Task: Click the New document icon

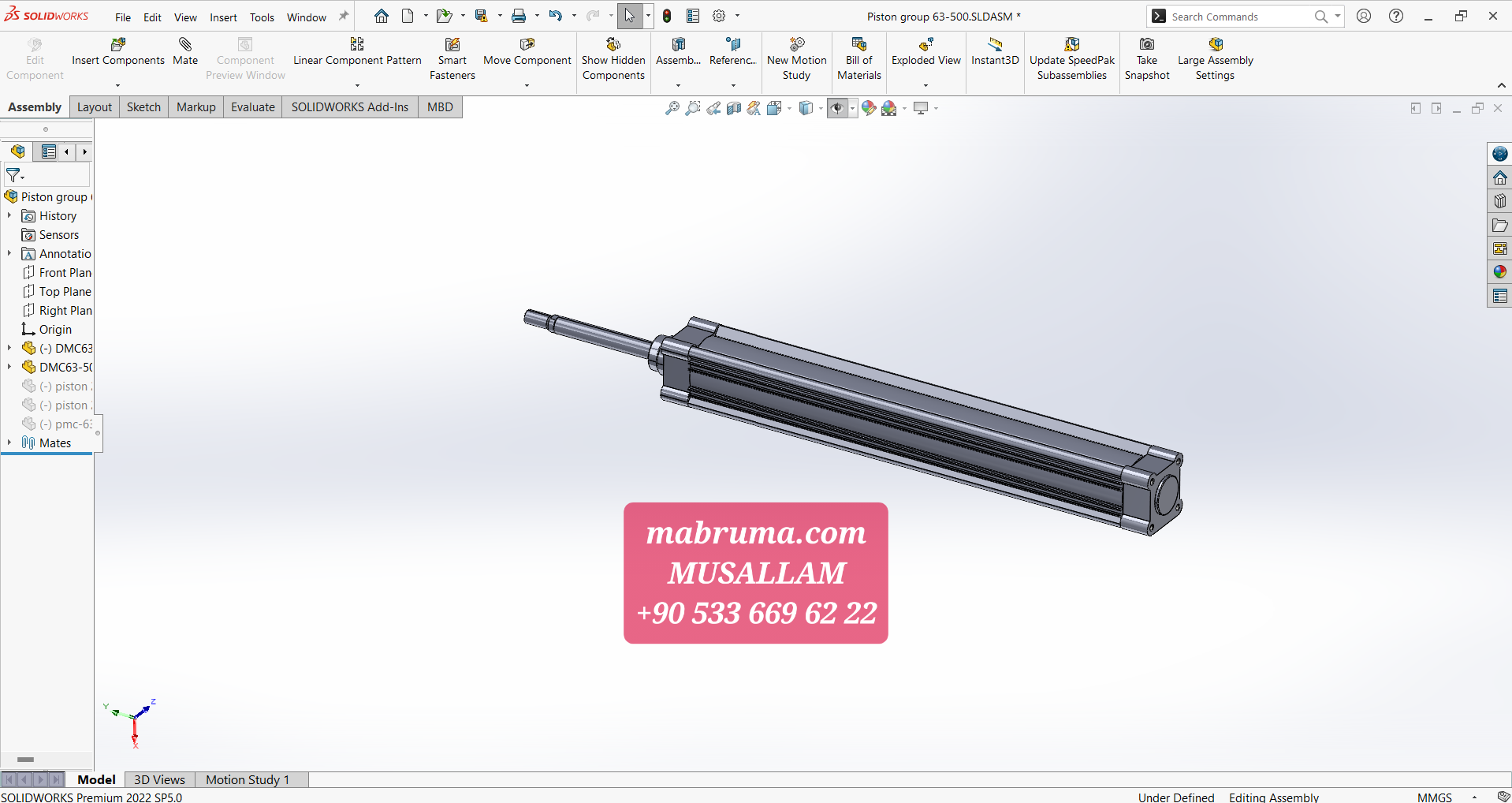Action: (x=408, y=16)
